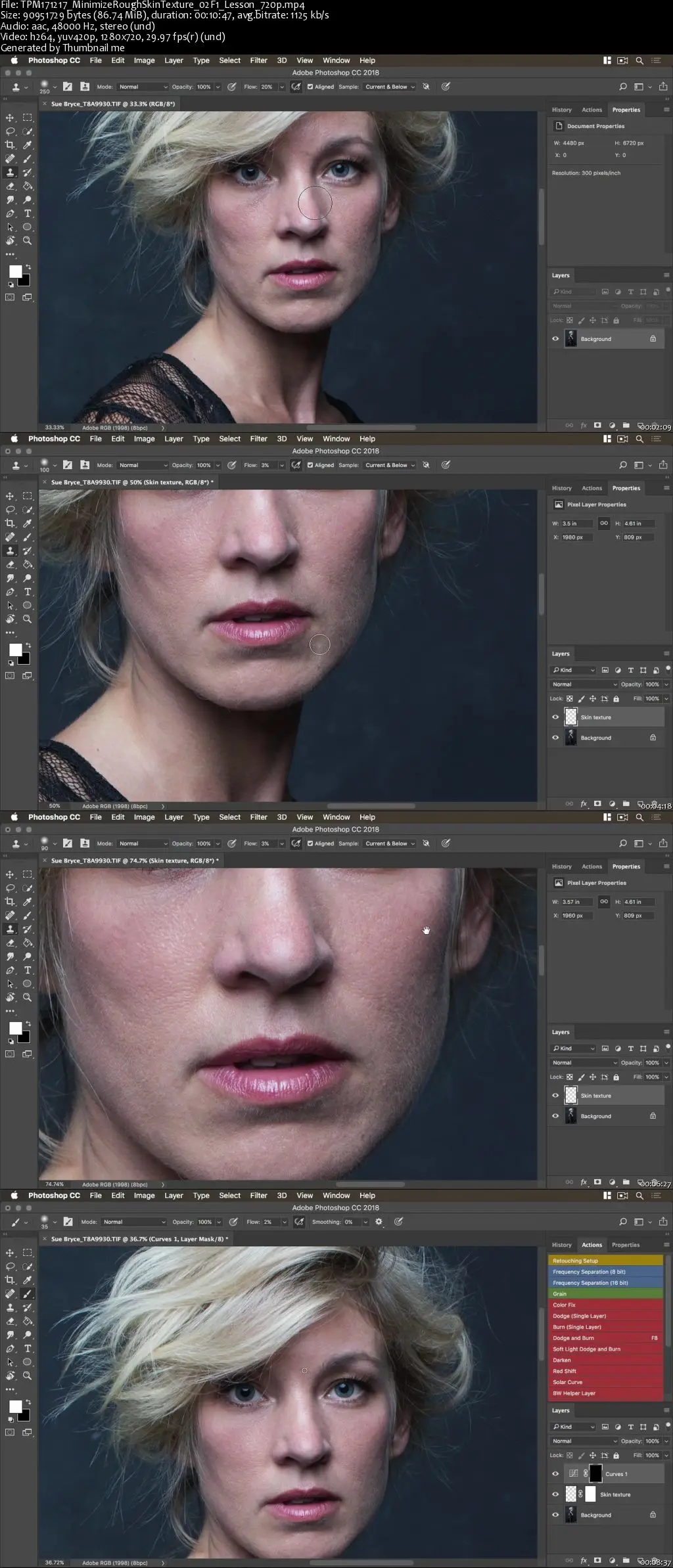
Task: Choose Quick Selection tool in the 74.7% frame
Action: tap(28, 888)
